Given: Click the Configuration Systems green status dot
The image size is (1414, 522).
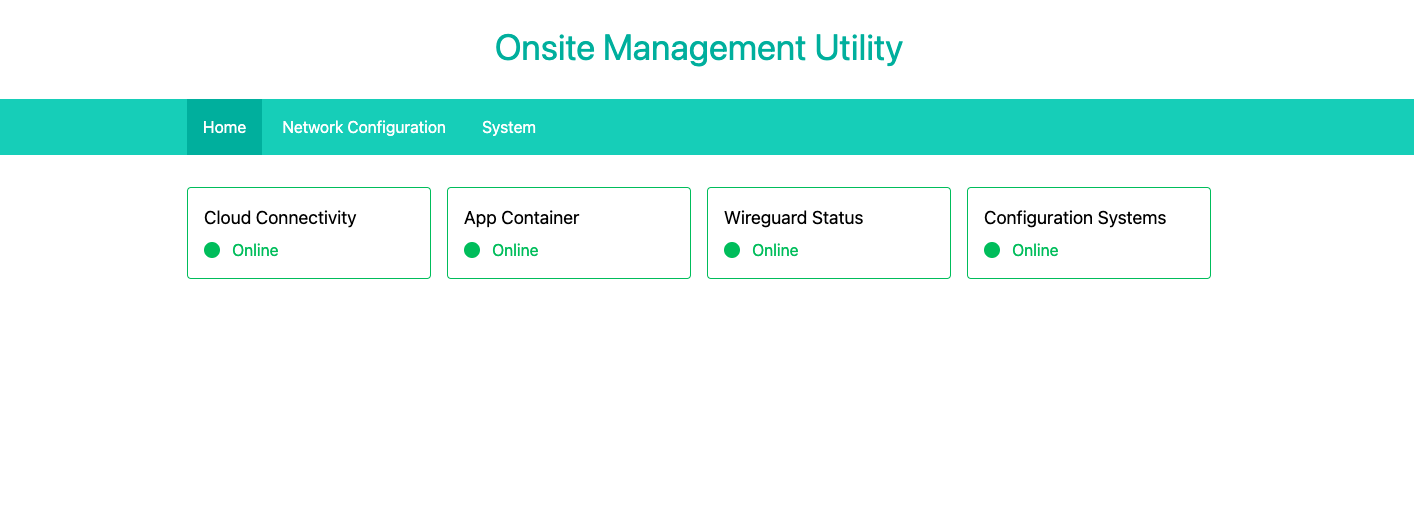Looking at the screenshot, I should [x=992, y=250].
